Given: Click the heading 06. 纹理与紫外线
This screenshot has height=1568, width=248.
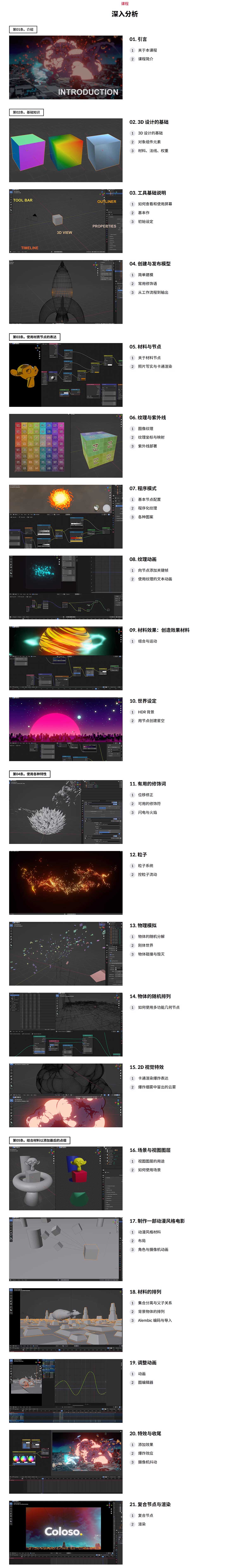Looking at the screenshot, I should point(148,418).
